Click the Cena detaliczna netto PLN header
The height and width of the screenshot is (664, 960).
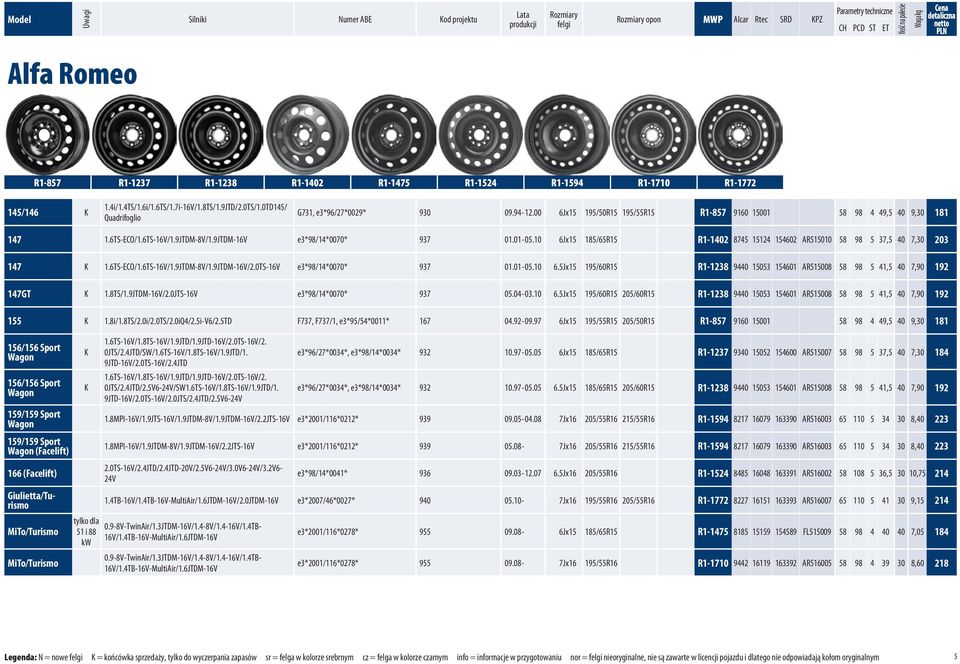click(941, 19)
